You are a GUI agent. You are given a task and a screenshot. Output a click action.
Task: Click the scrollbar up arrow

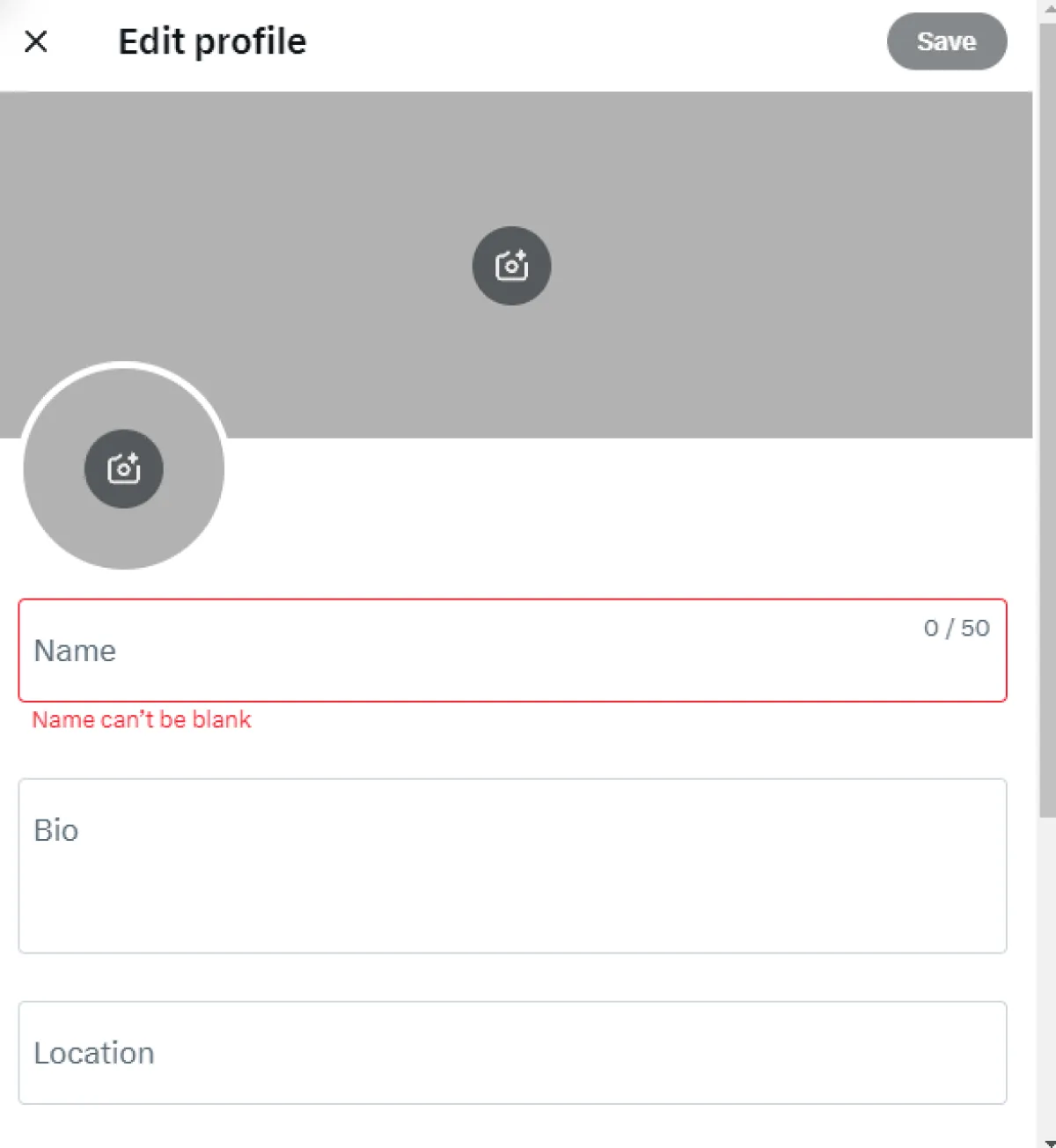(1048, 7)
